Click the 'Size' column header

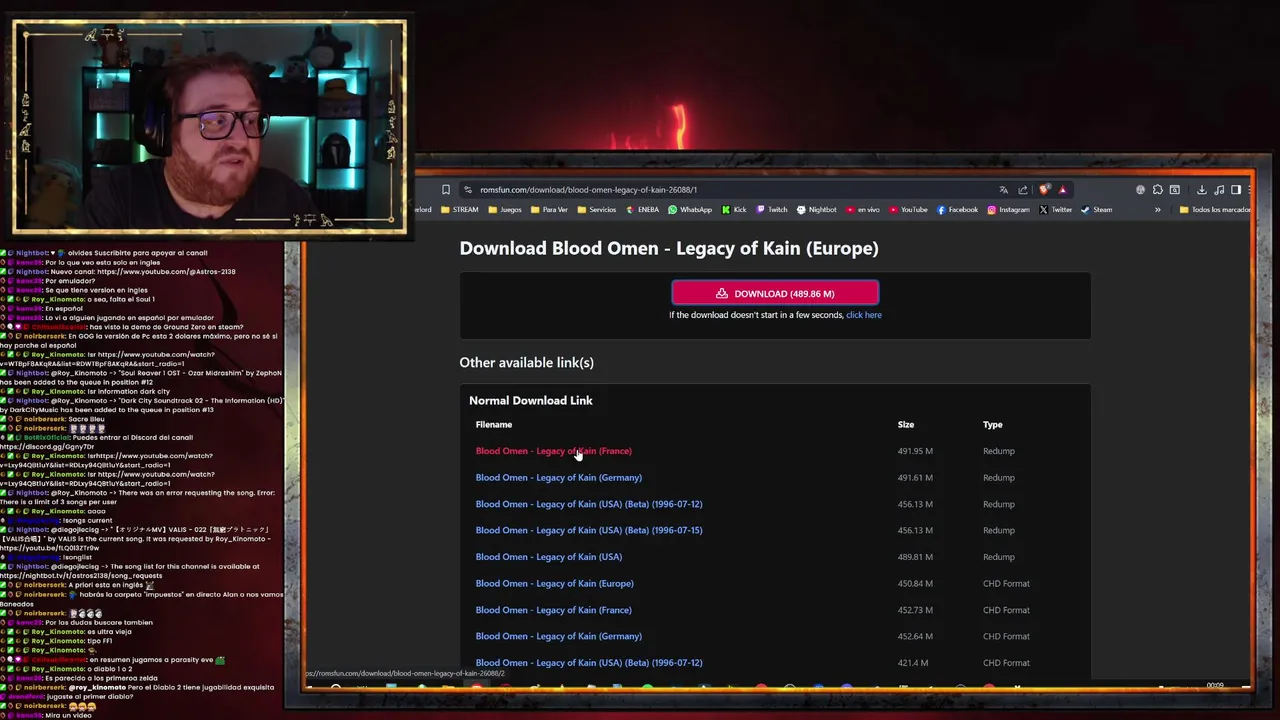click(x=906, y=425)
